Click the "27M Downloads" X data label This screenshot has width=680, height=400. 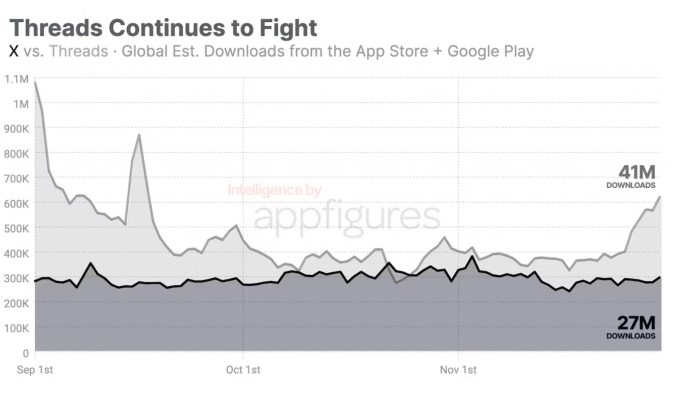coord(631,327)
